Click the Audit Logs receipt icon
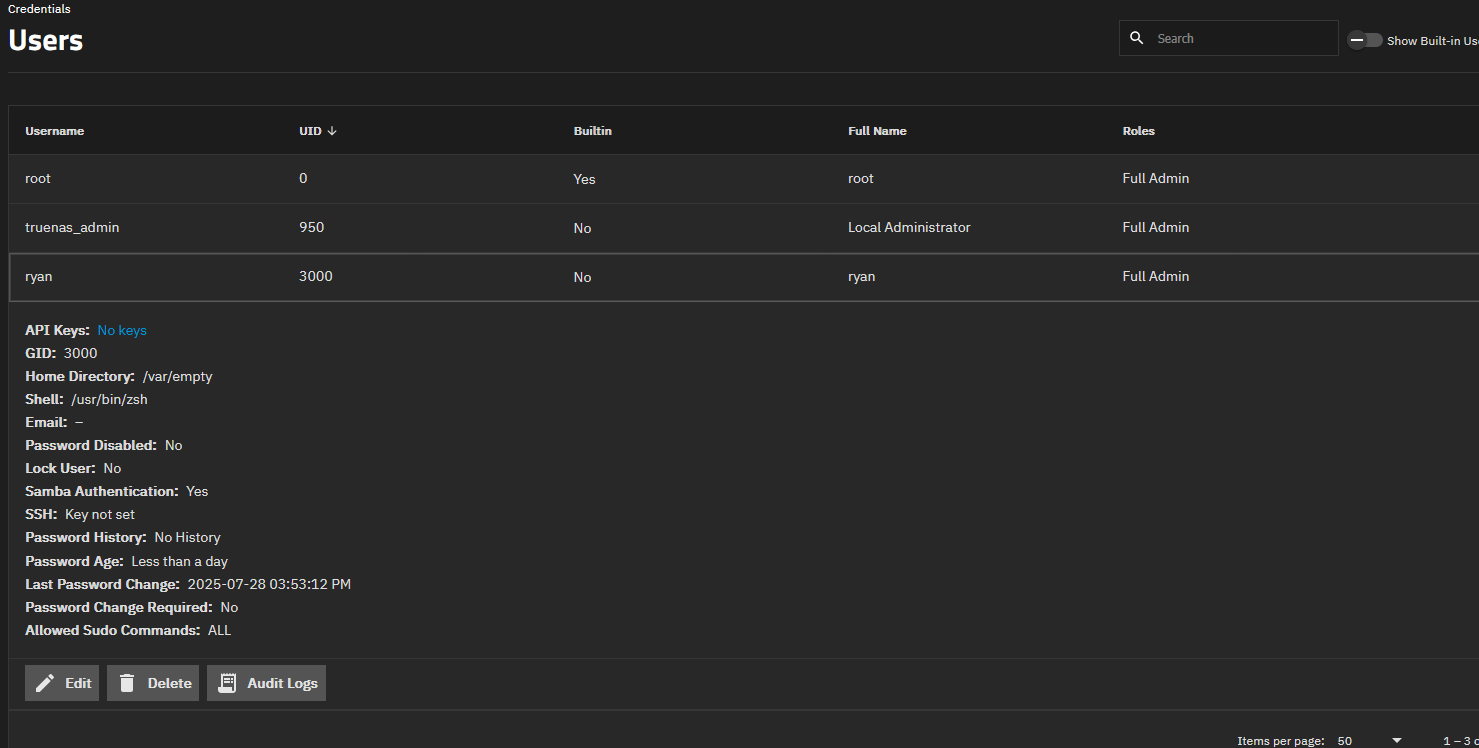 [x=227, y=683]
